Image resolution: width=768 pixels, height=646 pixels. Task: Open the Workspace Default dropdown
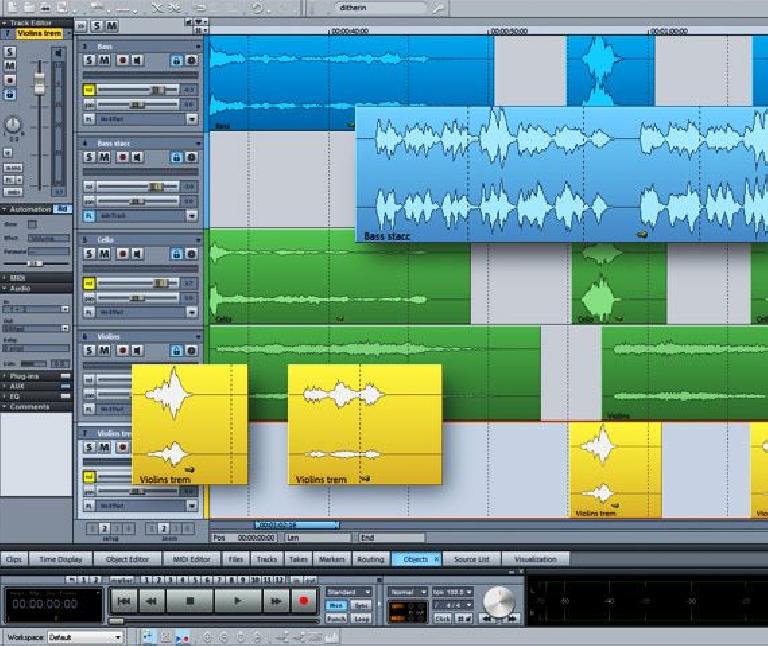pyautogui.click(x=117, y=637)
